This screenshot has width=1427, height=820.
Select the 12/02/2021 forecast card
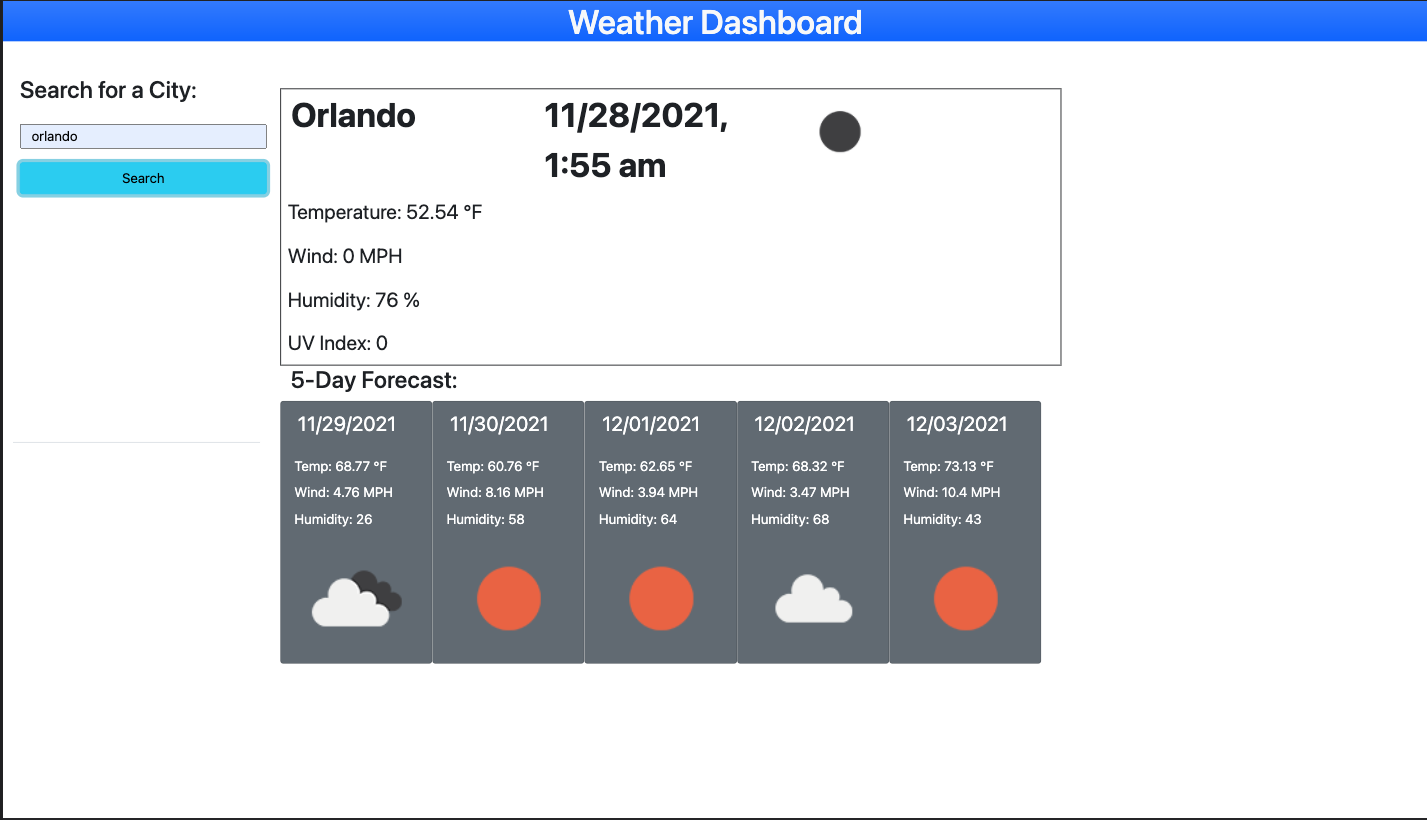812,531
